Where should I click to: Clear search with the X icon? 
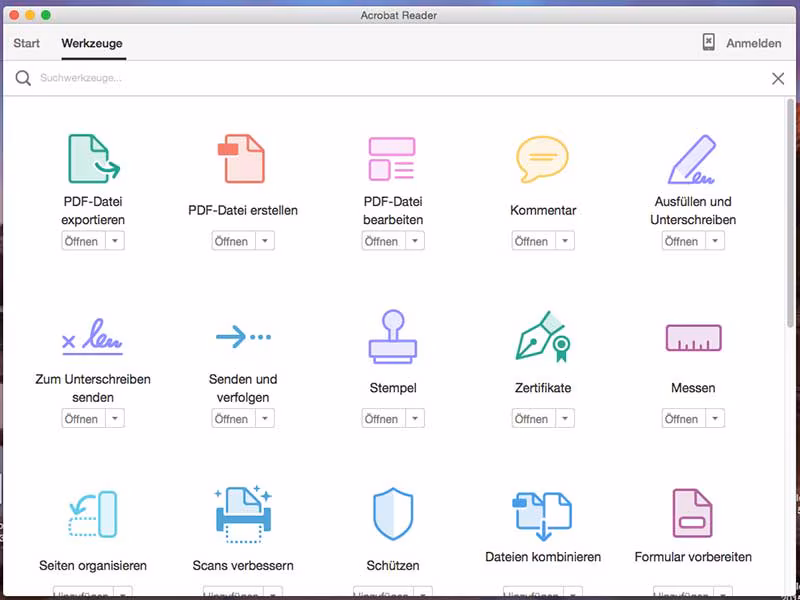point(778,78)
